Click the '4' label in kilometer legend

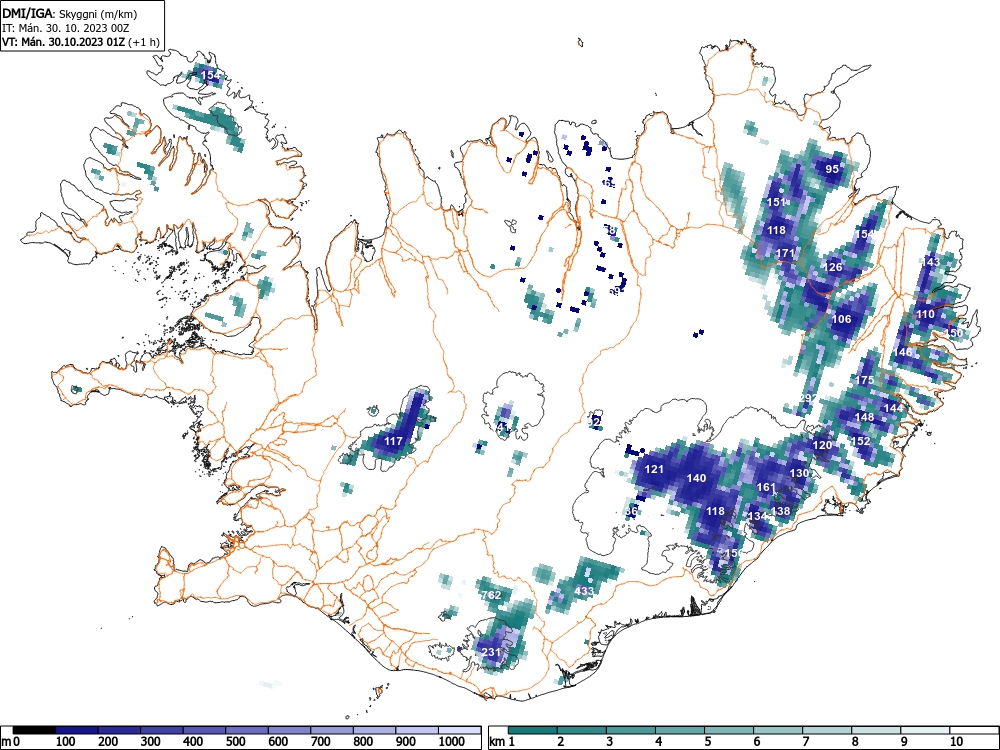(659, 742)
